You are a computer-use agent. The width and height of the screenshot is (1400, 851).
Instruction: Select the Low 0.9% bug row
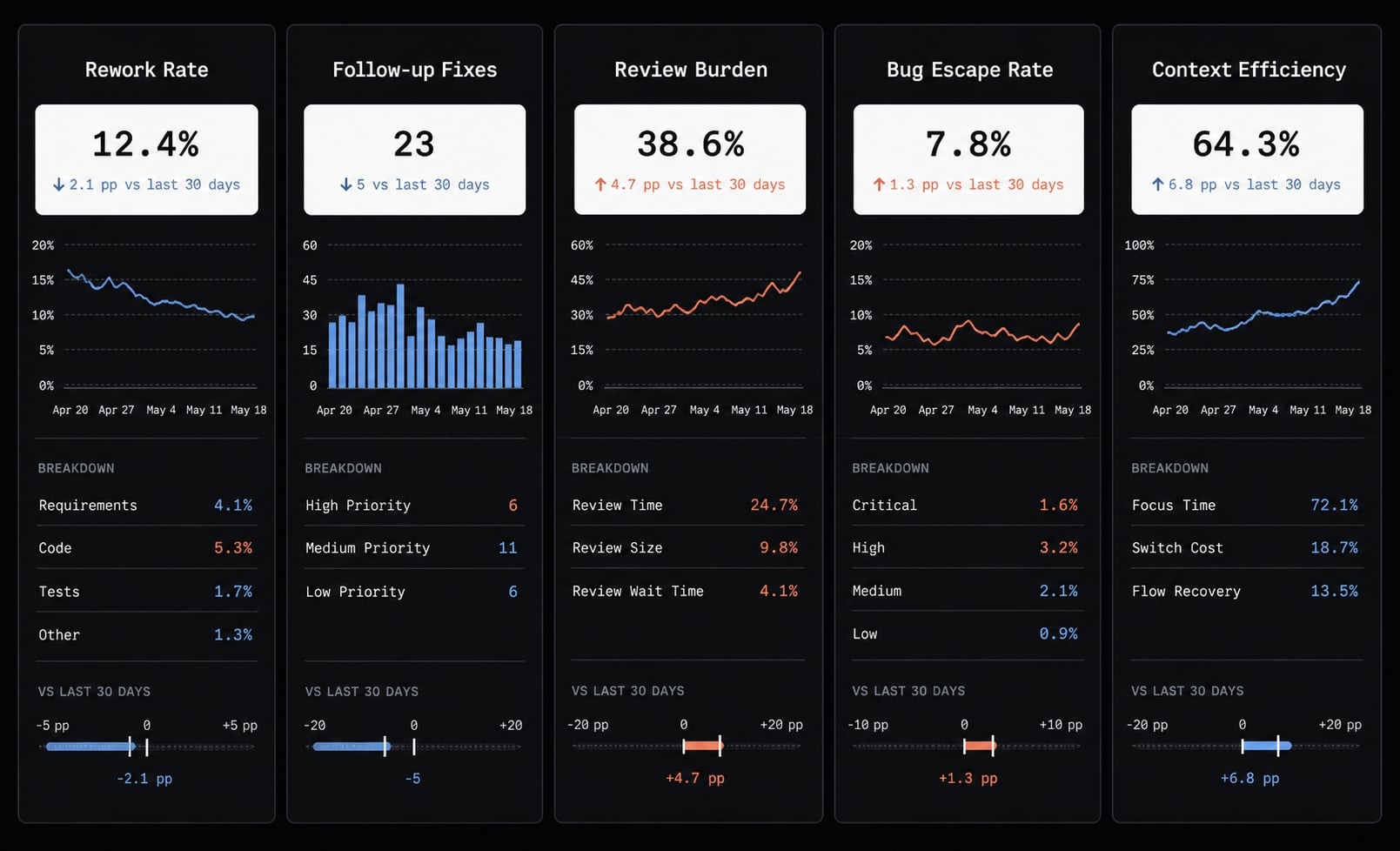coord(967,634)
